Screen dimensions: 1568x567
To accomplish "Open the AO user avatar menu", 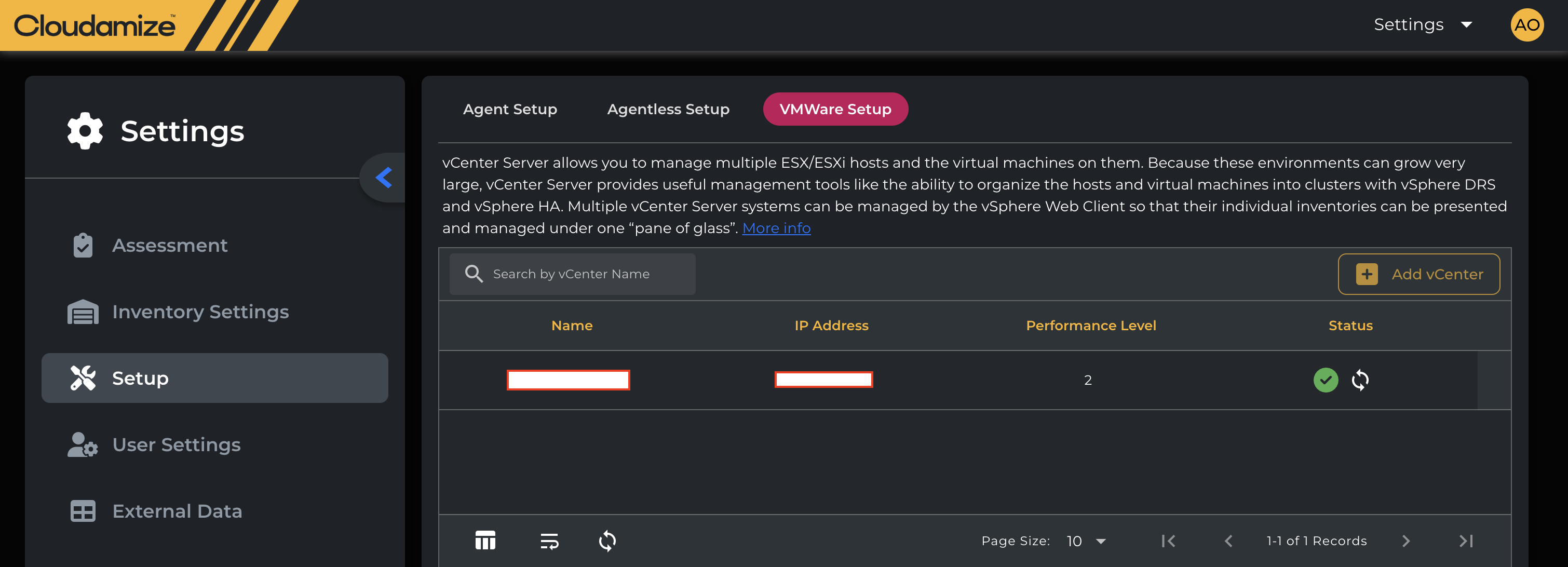I will click(1526, 25).
